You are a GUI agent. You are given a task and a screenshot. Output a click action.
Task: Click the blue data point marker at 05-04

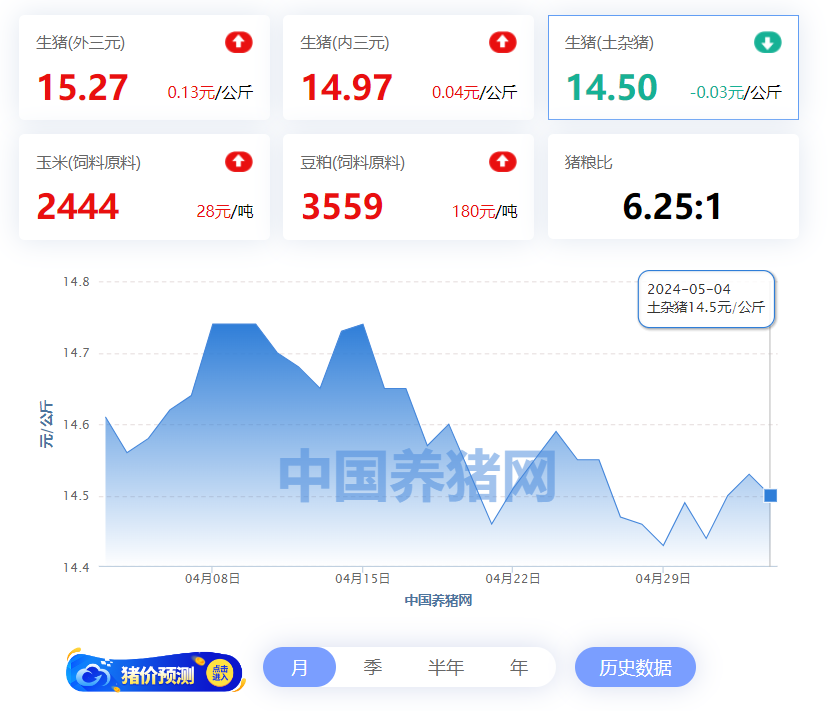[x=770, y=495]
